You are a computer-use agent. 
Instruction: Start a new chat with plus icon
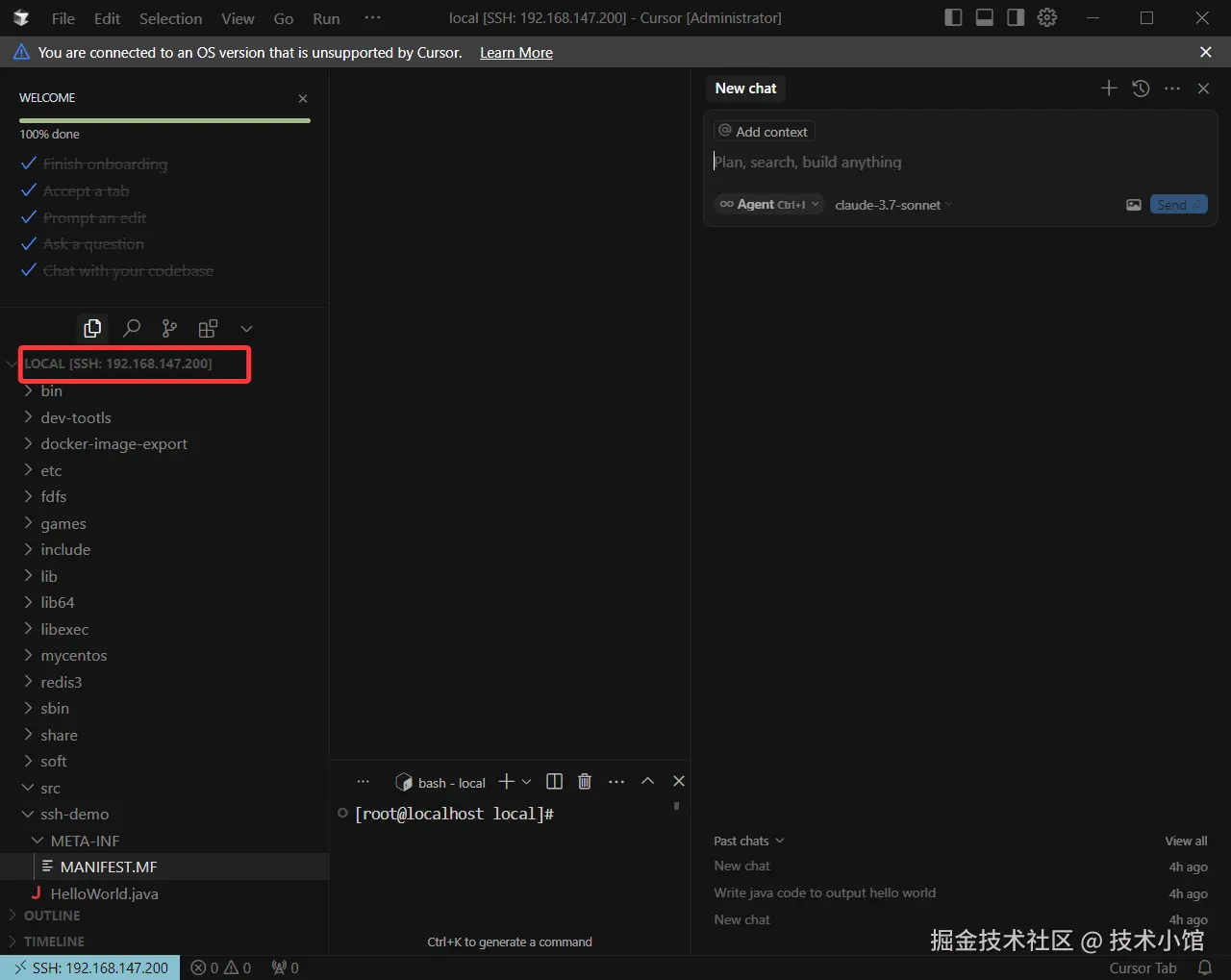tap(1109, 88)
